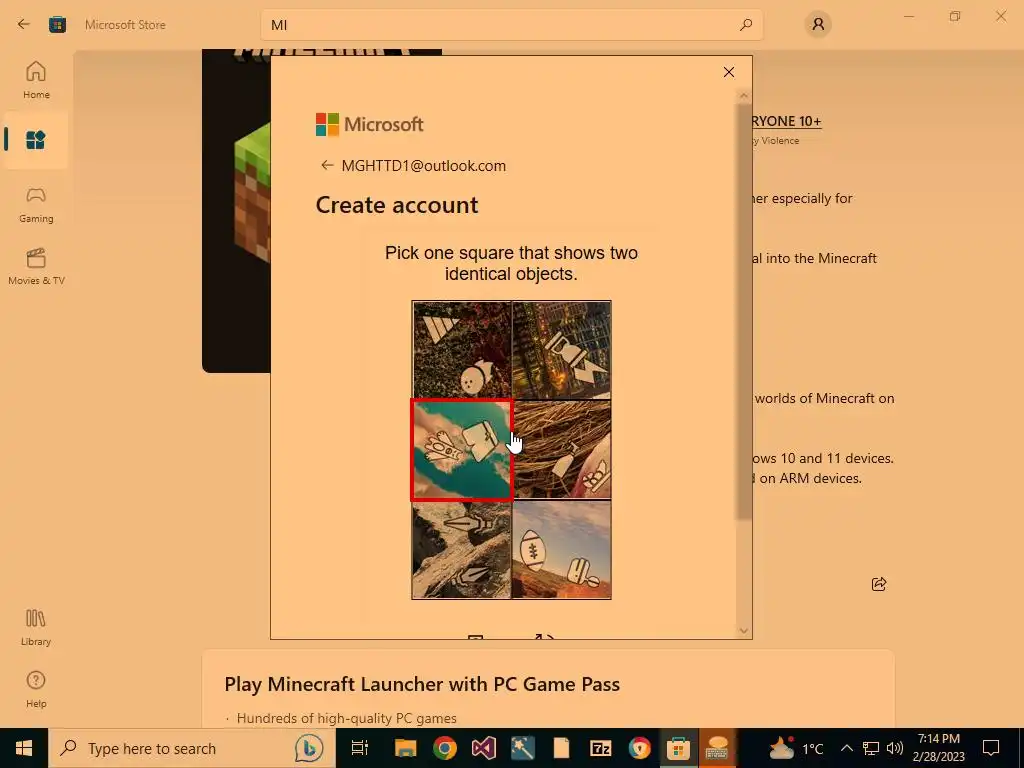Pick captcha square with triangles and bowling pin

click(462, 349)
